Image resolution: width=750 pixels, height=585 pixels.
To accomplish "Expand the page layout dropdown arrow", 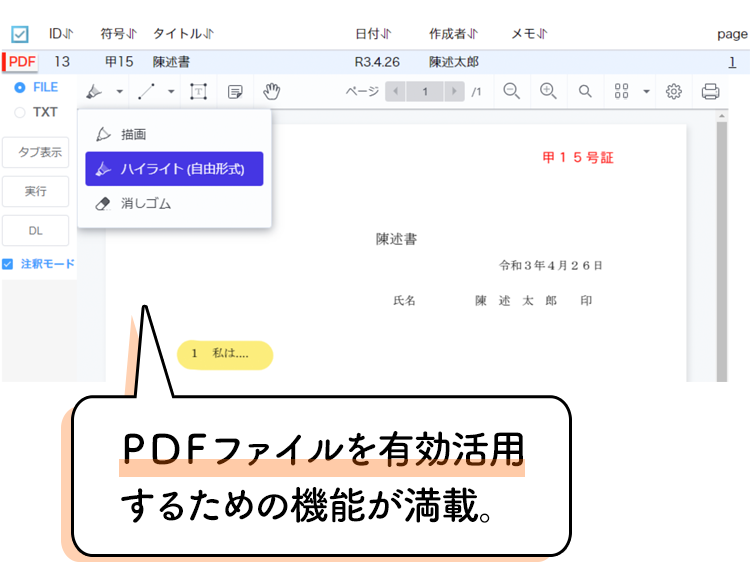I will pyautogui.click(x=646, y=91).
